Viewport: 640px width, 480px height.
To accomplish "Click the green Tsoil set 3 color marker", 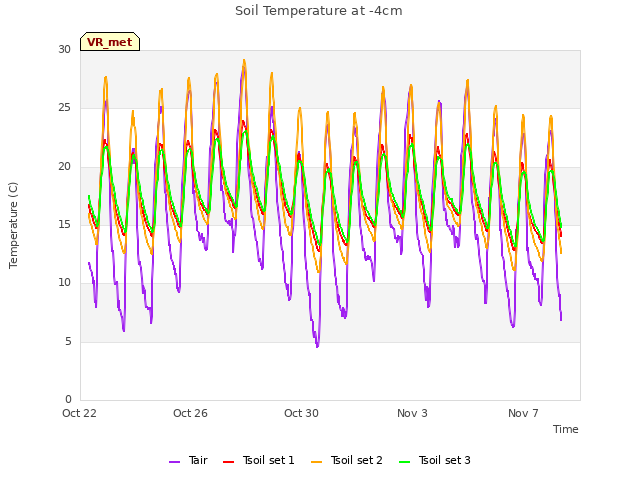I will 404,462.
